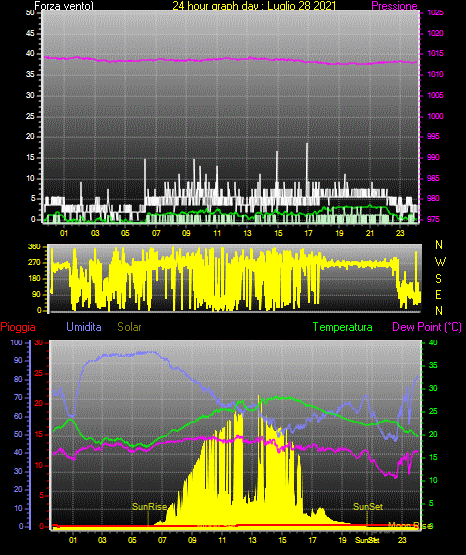This screenshot has width=466, height=555.
Task: Click the 'E' compass letter beside the wind direction graph
Action: (x=438, y=294)
